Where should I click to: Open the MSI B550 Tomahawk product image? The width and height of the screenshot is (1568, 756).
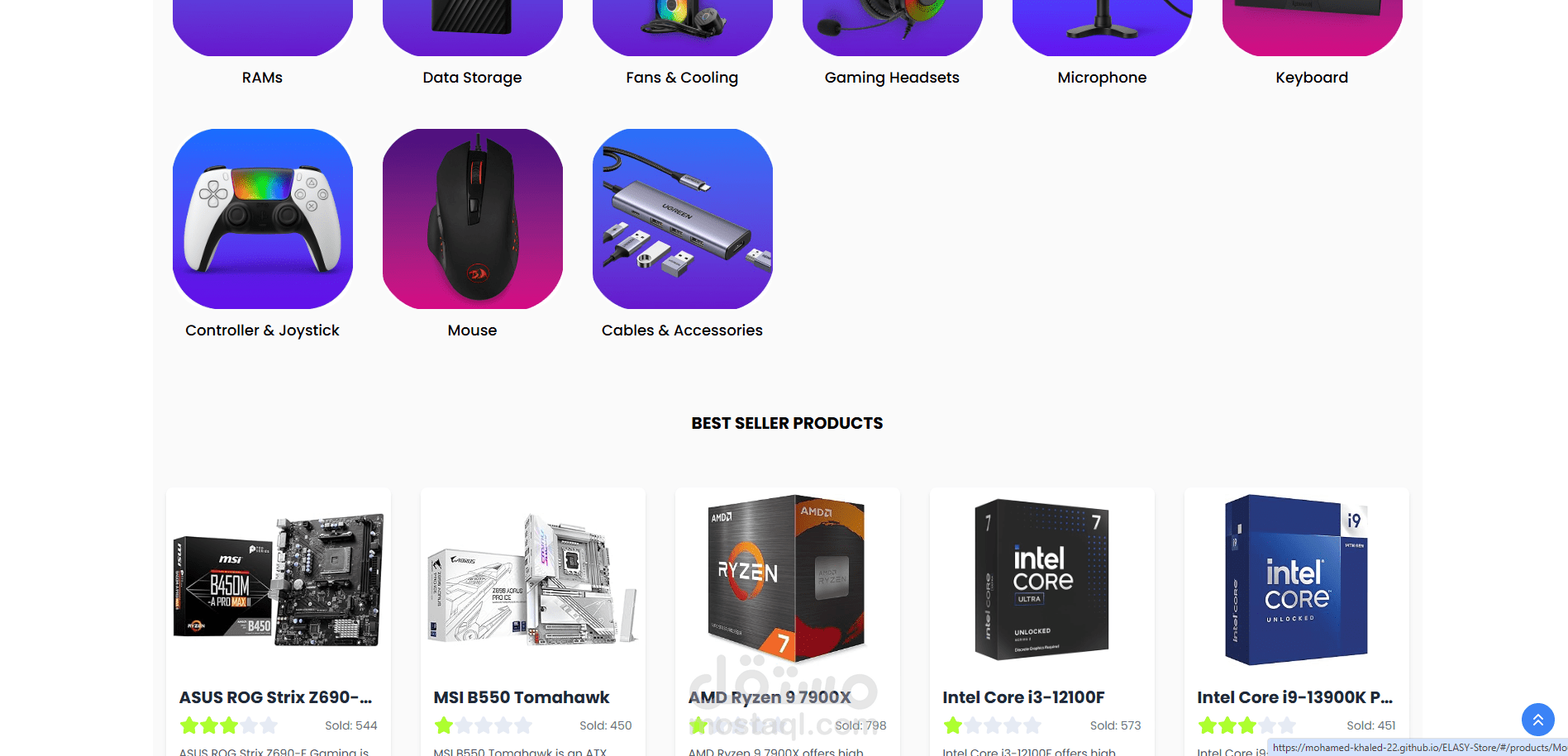[x=533, y=580]
